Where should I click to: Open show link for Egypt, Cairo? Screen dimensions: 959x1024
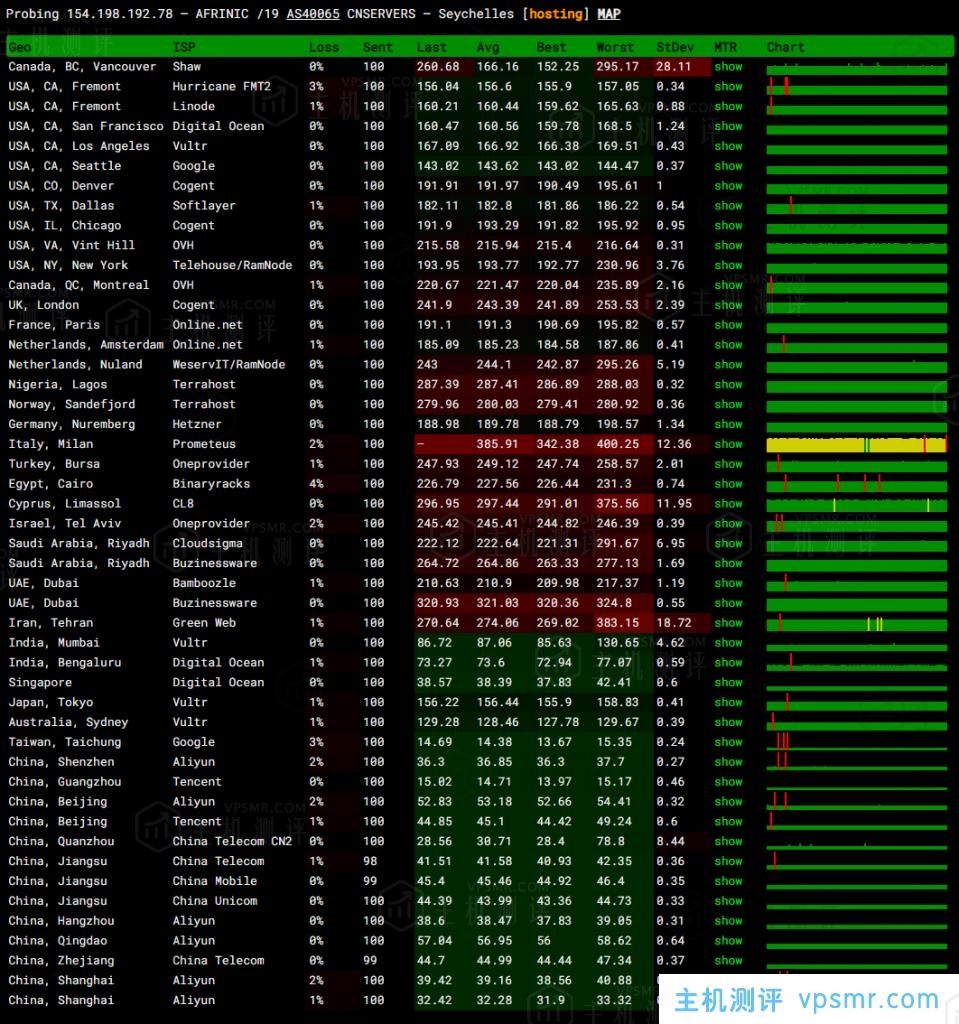[x=728, y=484]
